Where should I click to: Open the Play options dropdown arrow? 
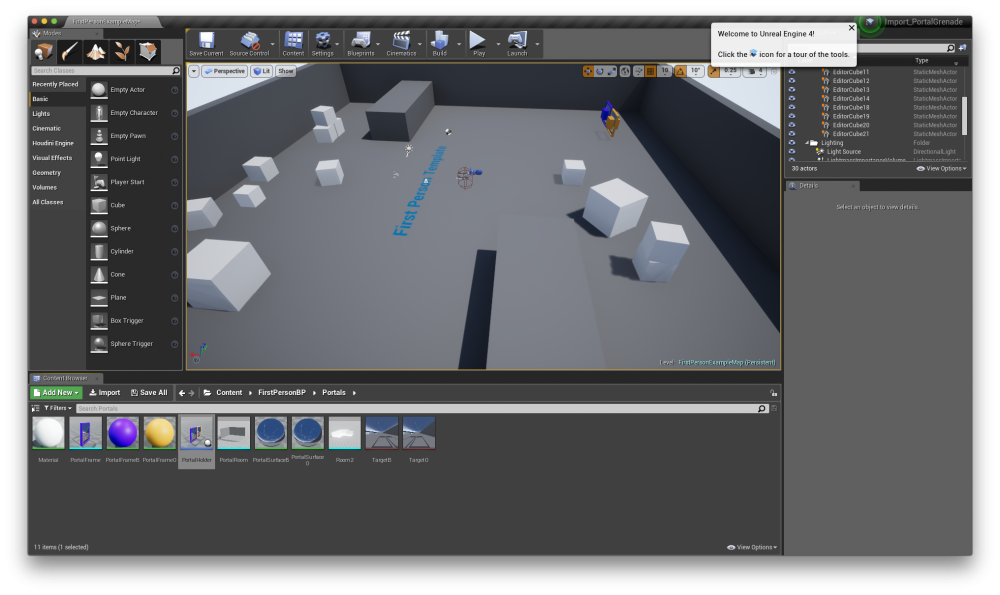pyautogui.click(x=498, y=44)
